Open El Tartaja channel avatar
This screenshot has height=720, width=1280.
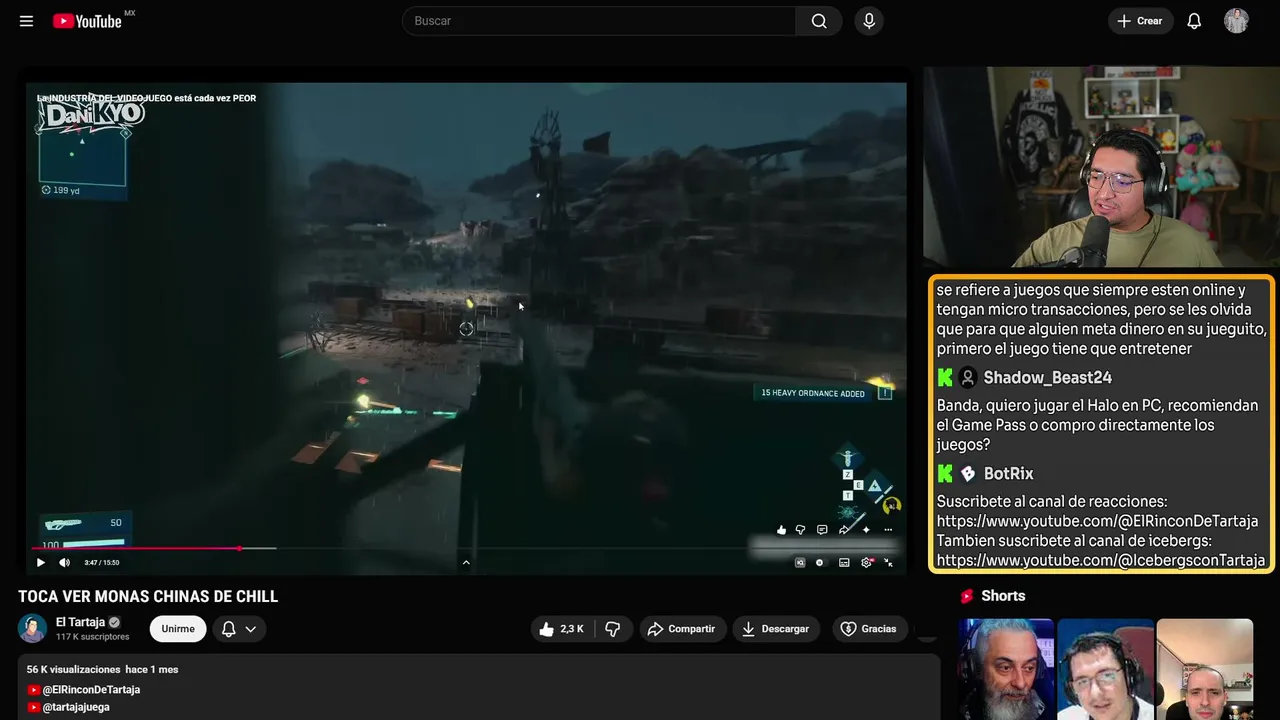point(33,628)
